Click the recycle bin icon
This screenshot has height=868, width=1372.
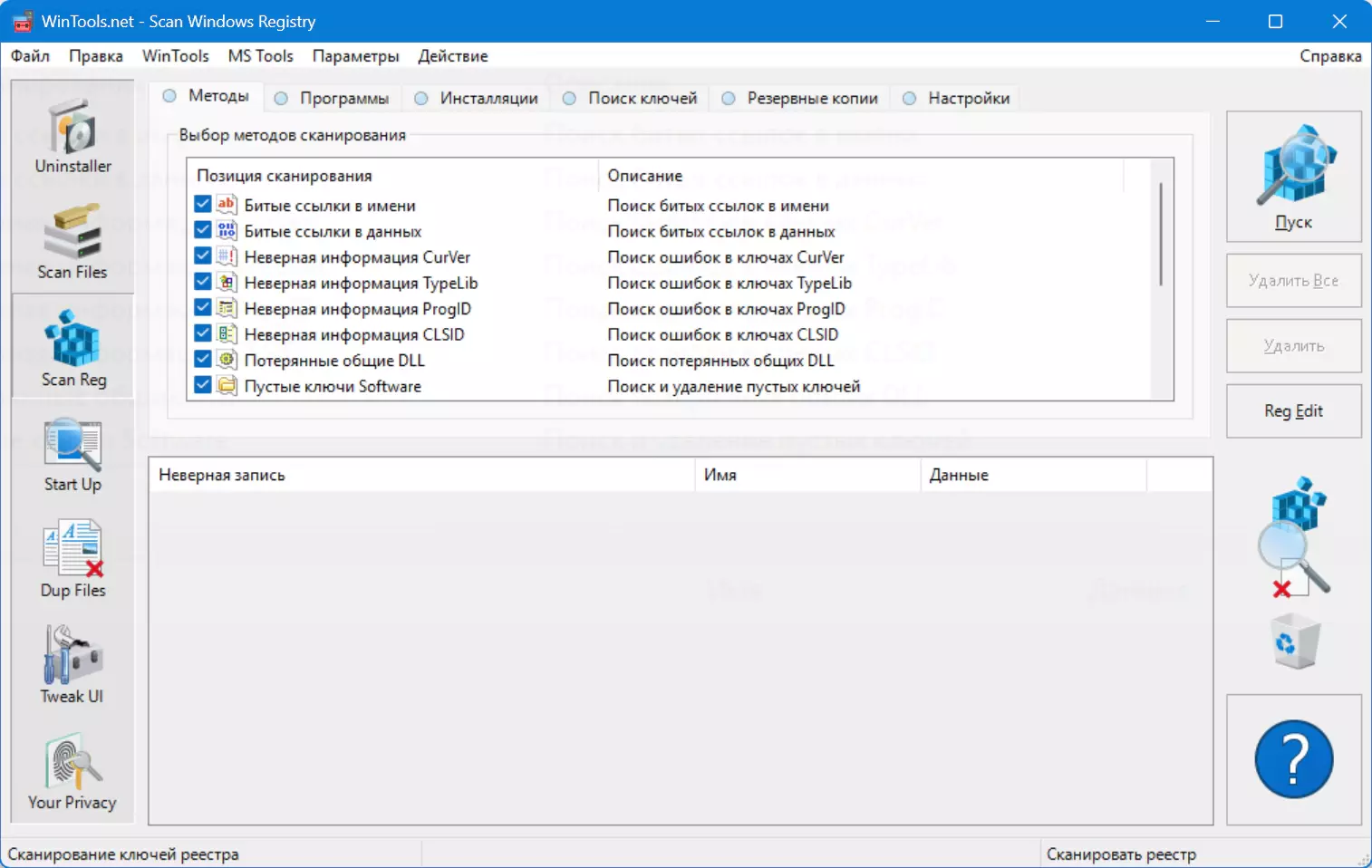(1296, 641)
